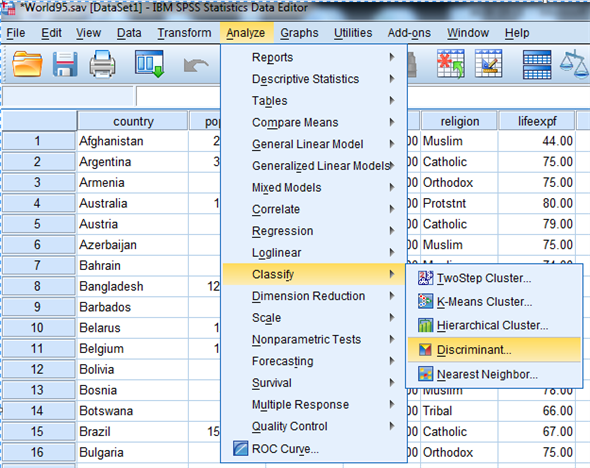Image resolution: width=590 pixels, height=468 pixels.
Task: Expand the Multiple Response submenu
Action: click(x=315, y=404)
